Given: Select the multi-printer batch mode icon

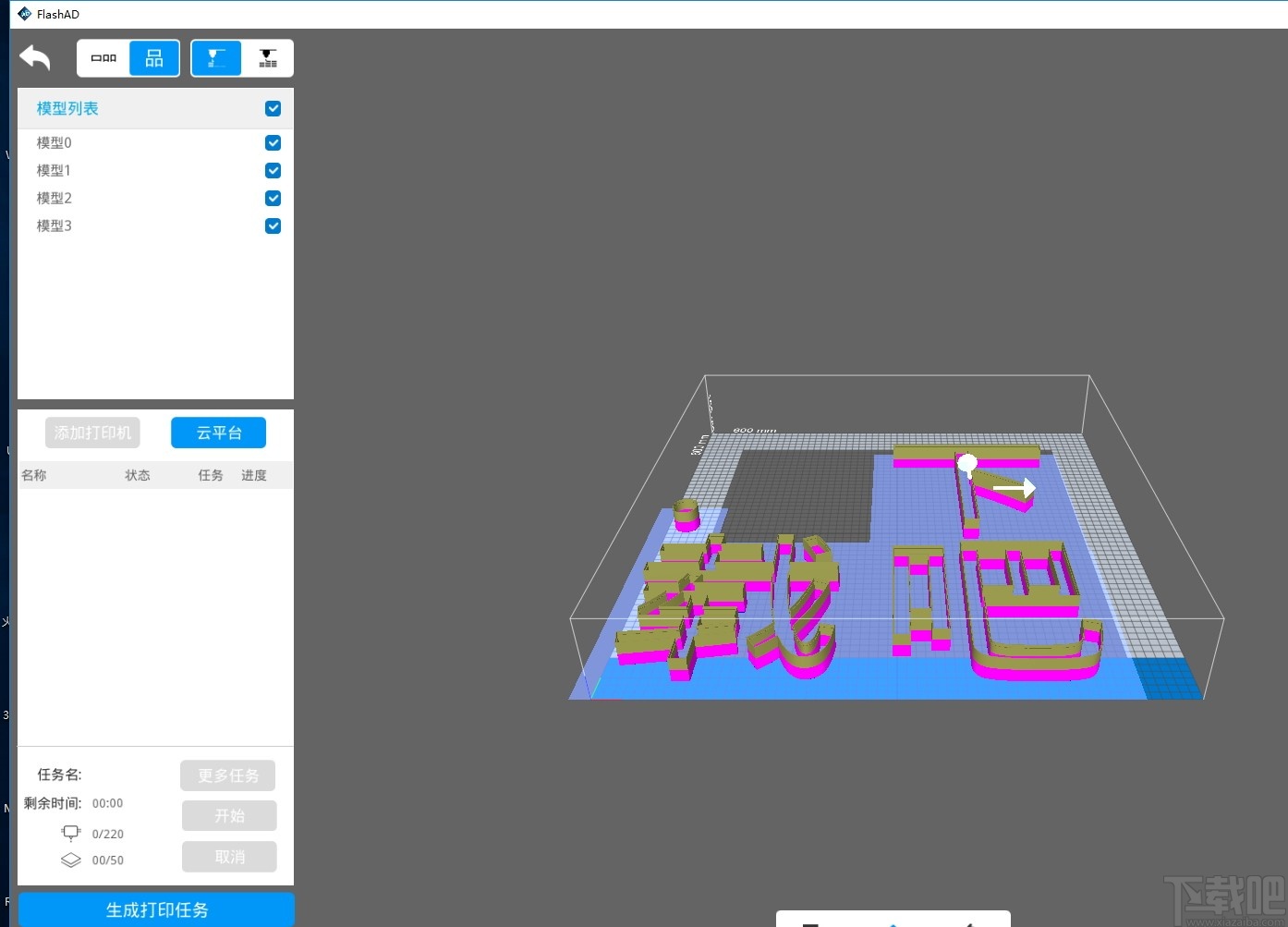Looking at the screenshot, I should tap(267, 57).
